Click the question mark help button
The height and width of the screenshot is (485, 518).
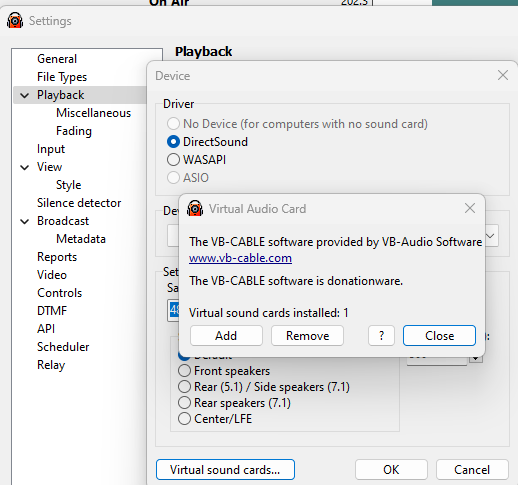pyautogui.click(x=381, y=336)
